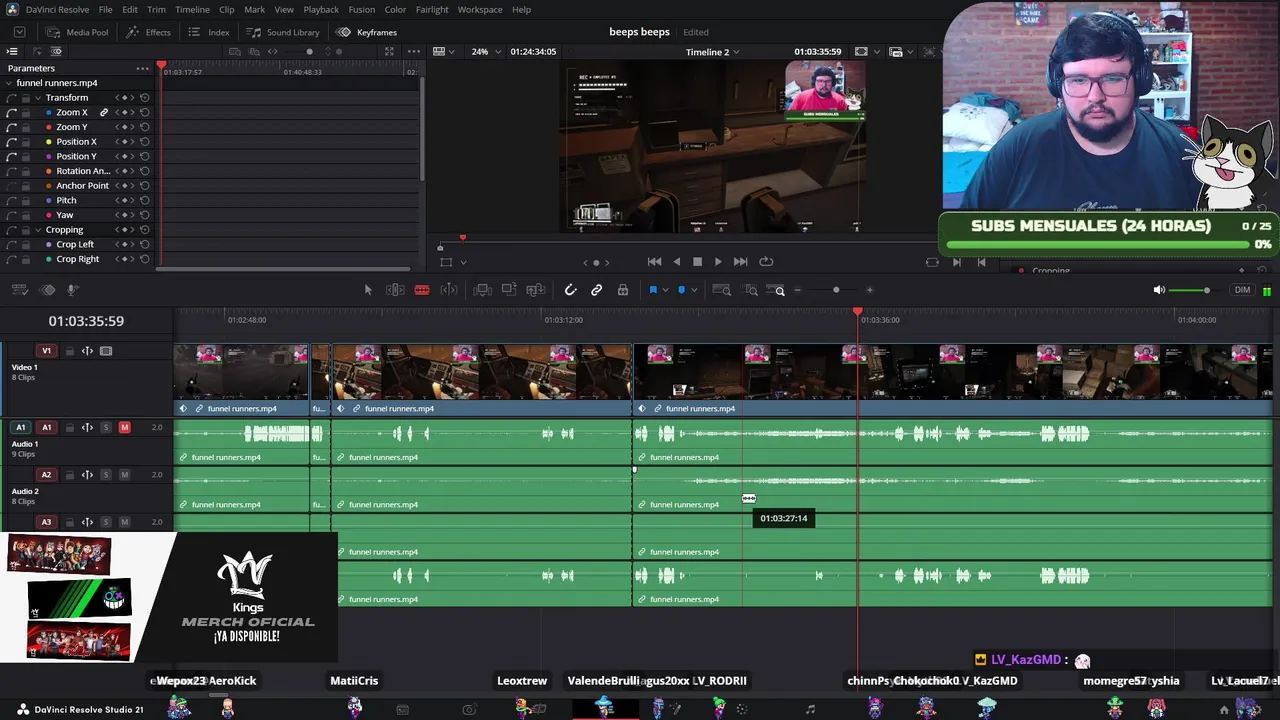Toggle the Keyframes panel button
The width and height of the screenshot is (1280, 720).
point(367,32)
